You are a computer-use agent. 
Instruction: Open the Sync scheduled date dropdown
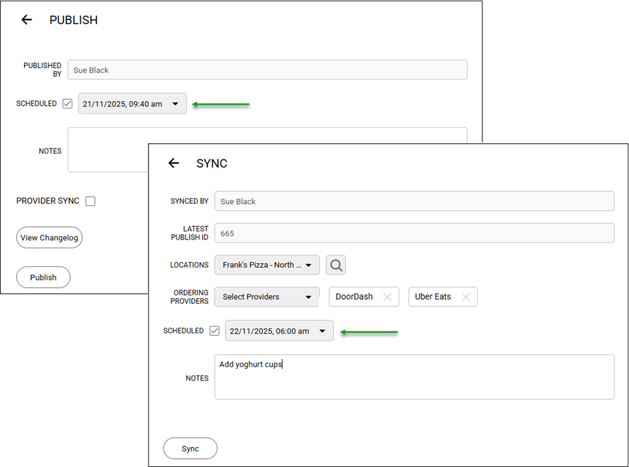(323, 331)
